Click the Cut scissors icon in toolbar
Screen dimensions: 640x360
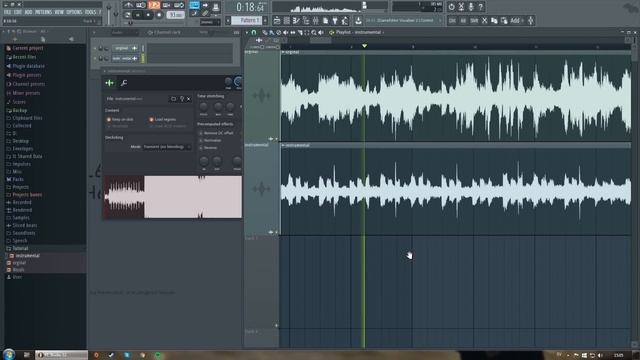click(484, 20)
